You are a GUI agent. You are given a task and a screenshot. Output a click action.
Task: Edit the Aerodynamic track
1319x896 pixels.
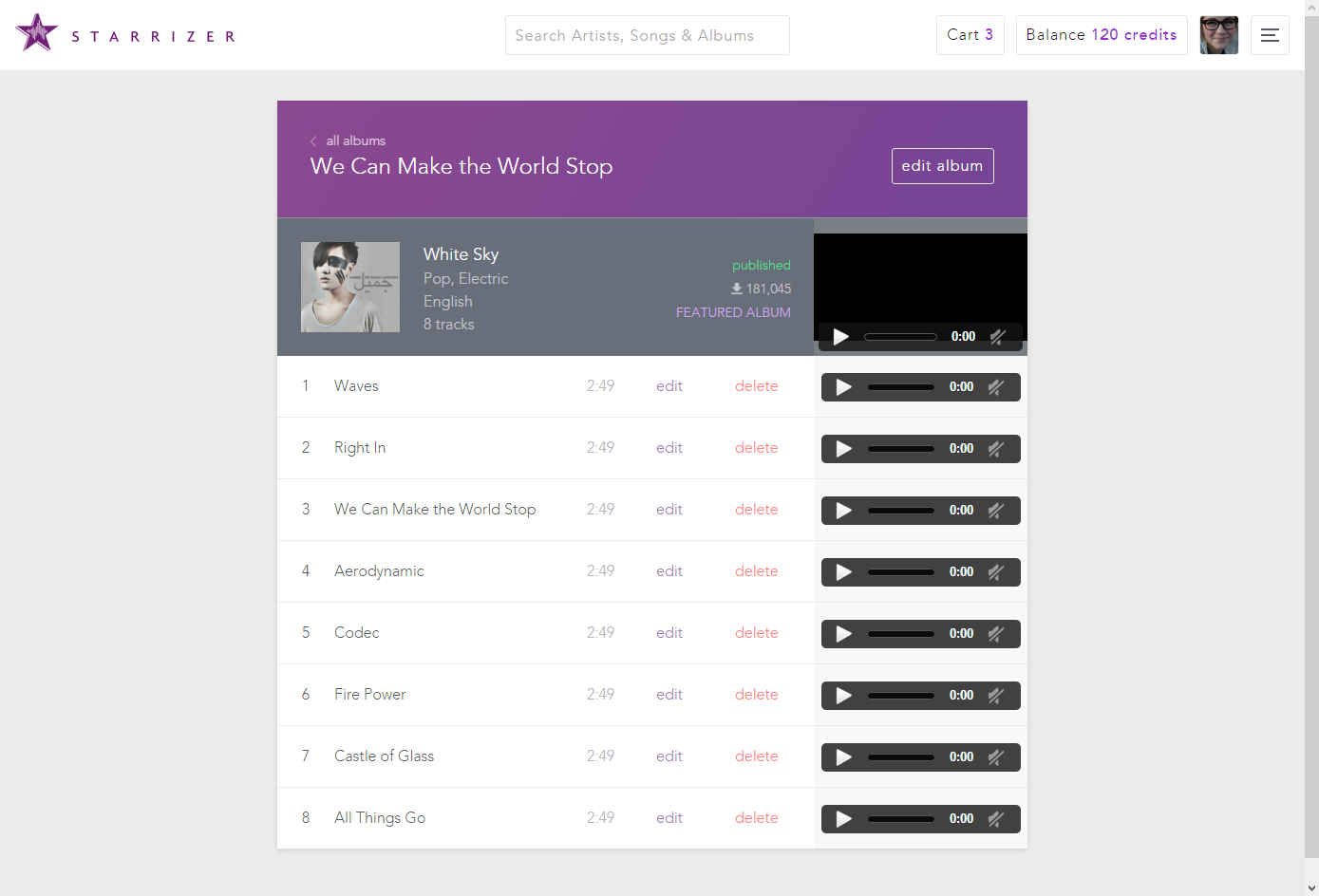[x=669, y=571]
